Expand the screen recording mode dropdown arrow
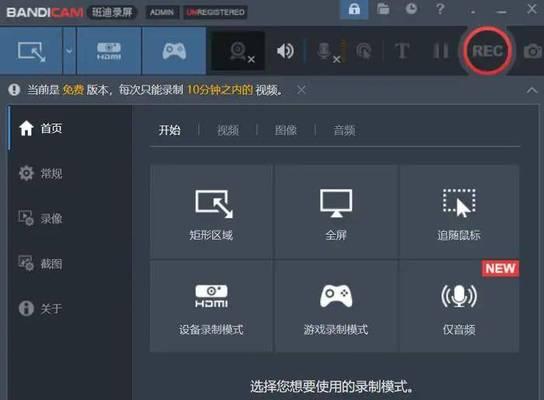This screenshot has height=400, width=544. [x=69, y=51]
